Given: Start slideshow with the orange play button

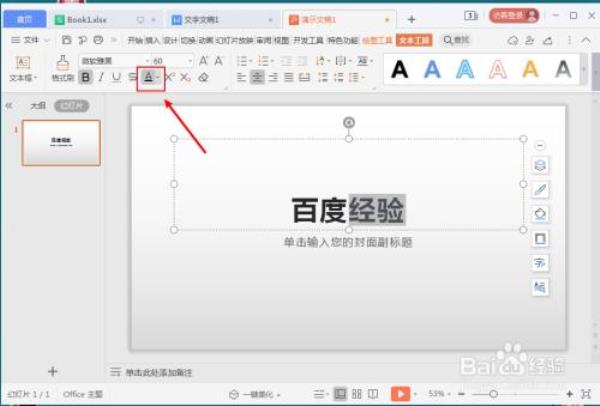Looking at the screenshot, I should coord(400,393).
